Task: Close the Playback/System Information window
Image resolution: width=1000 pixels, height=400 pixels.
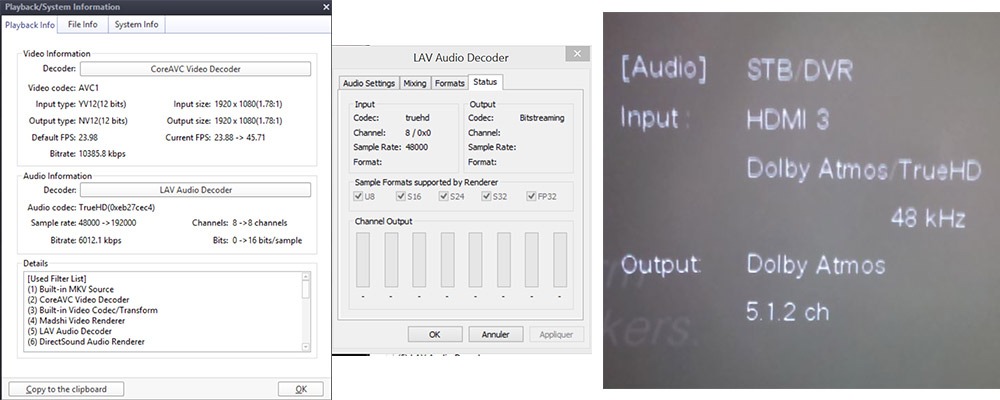Action: coord(326,7)
